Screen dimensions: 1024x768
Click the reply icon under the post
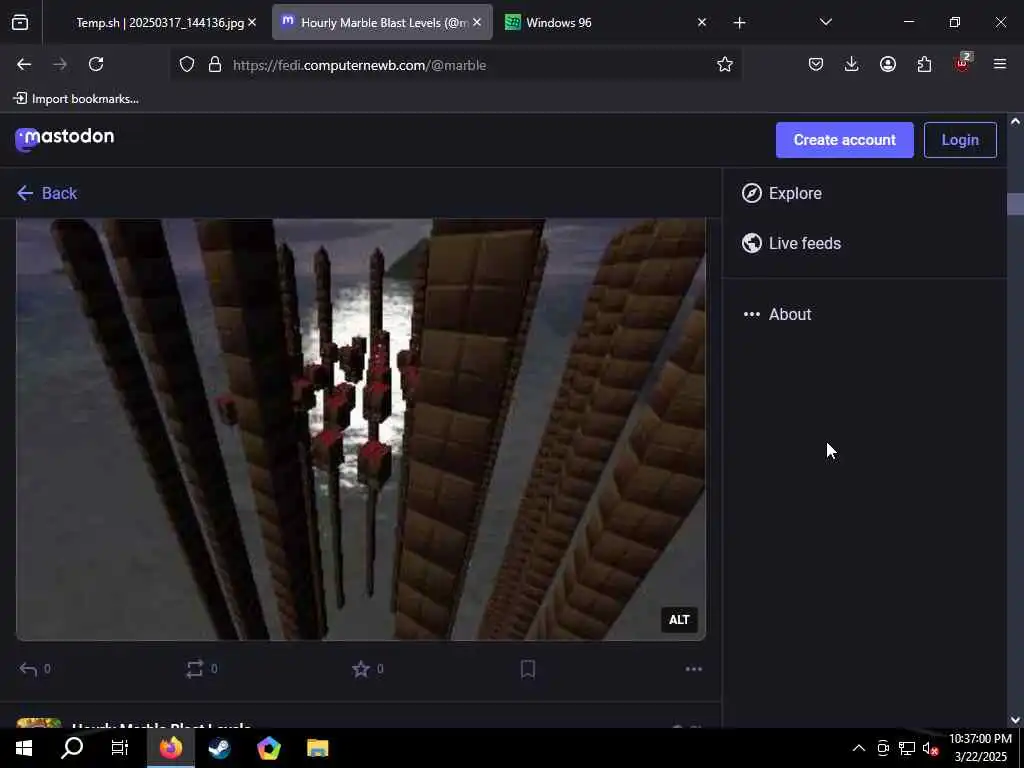[x=28, y=669]
